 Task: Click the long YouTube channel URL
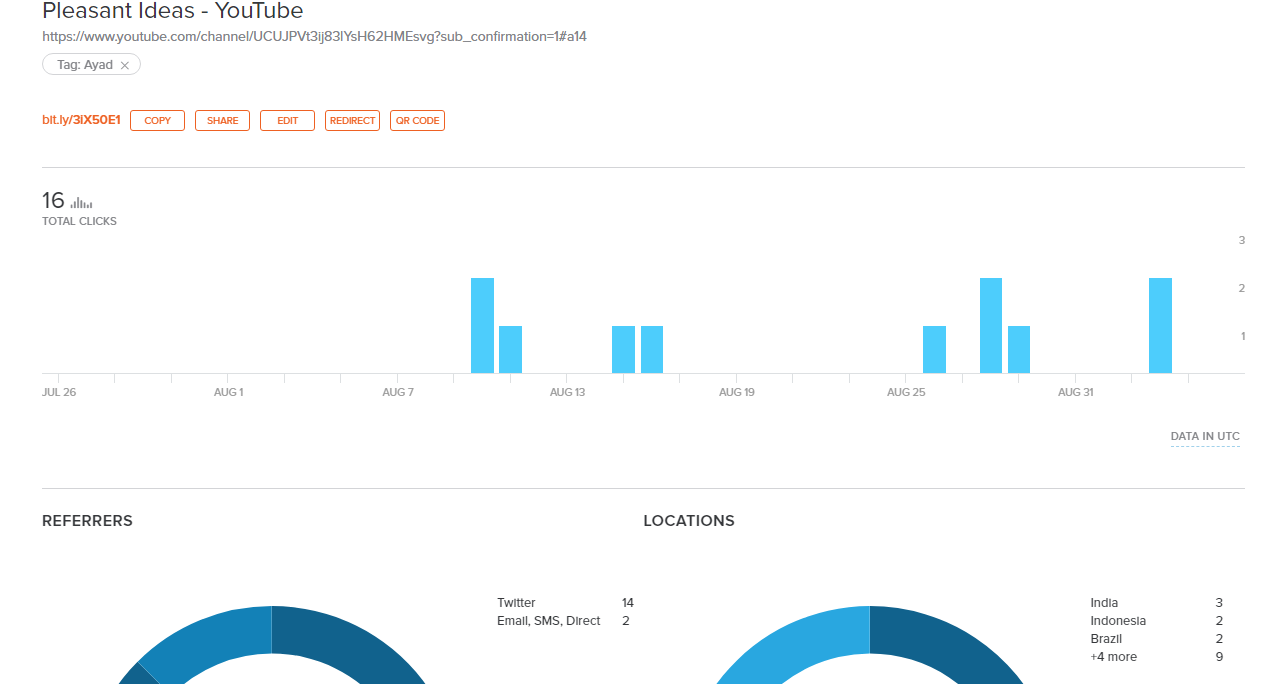(x=314, y=37)
